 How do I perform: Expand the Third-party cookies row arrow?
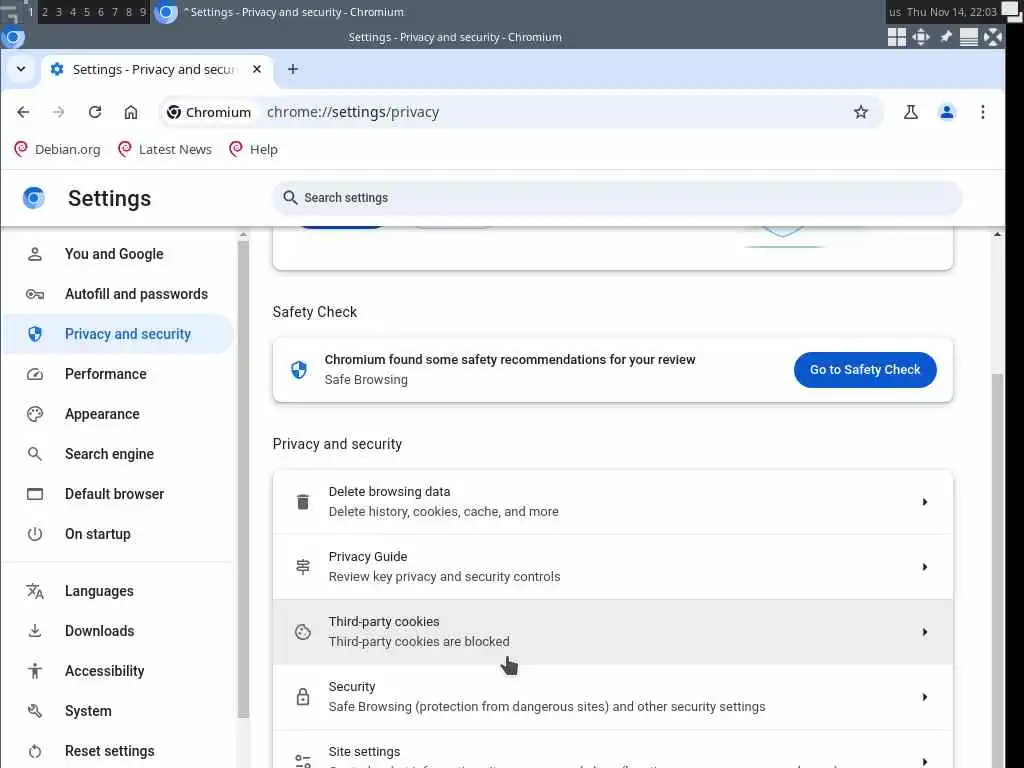coord(925,632)
